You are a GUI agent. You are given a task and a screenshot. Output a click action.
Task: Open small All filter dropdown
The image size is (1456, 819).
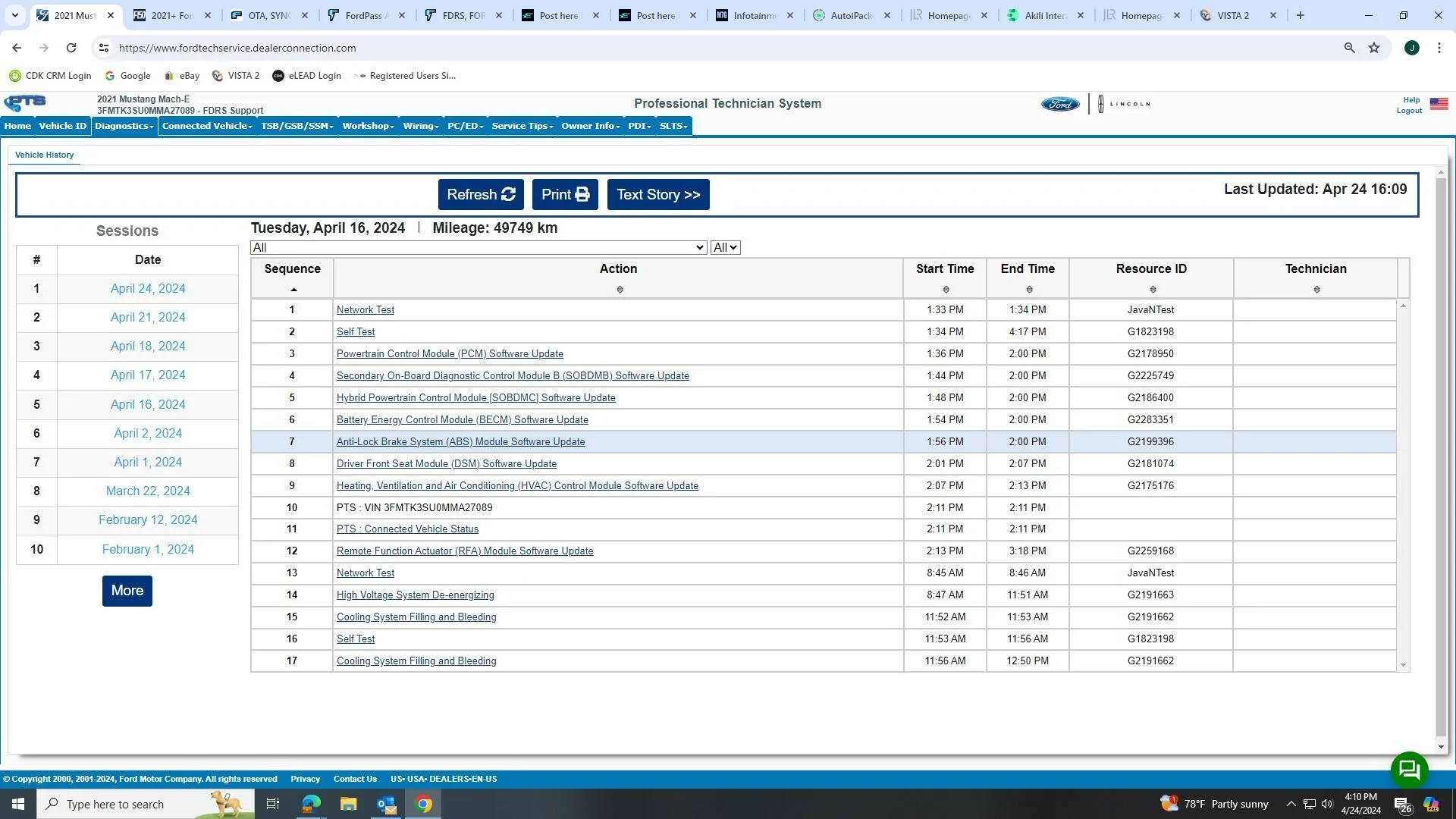725,248
